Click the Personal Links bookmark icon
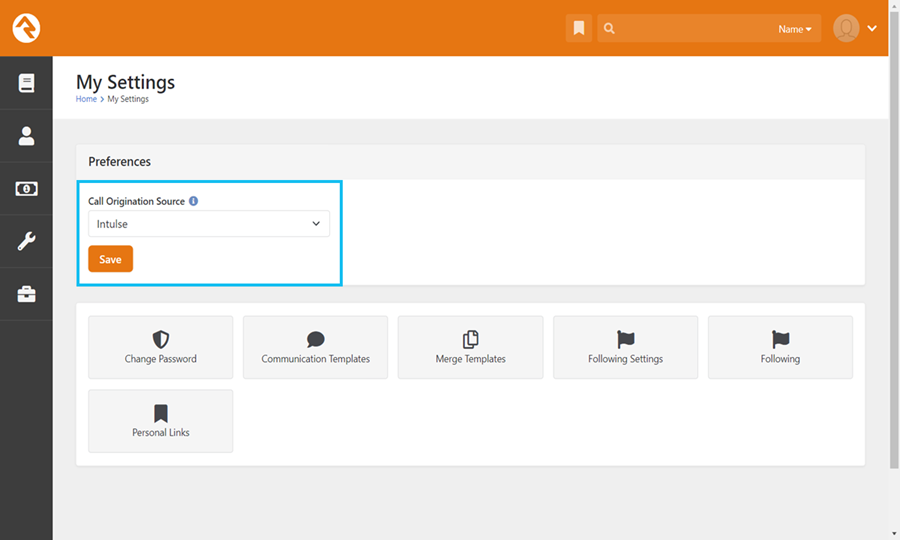This screenshot has width=900, height=540. (161, 413)
